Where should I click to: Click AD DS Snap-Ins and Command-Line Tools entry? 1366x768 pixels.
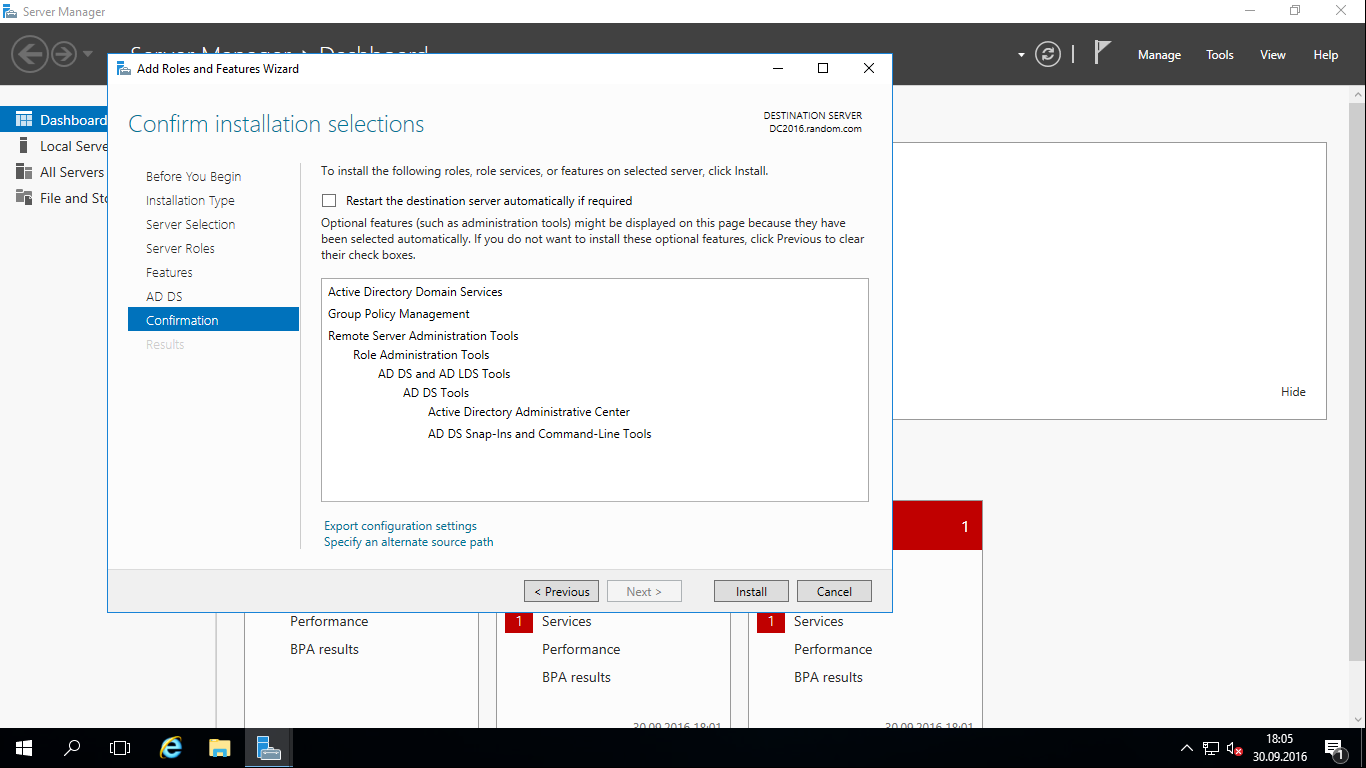point(540,434)
